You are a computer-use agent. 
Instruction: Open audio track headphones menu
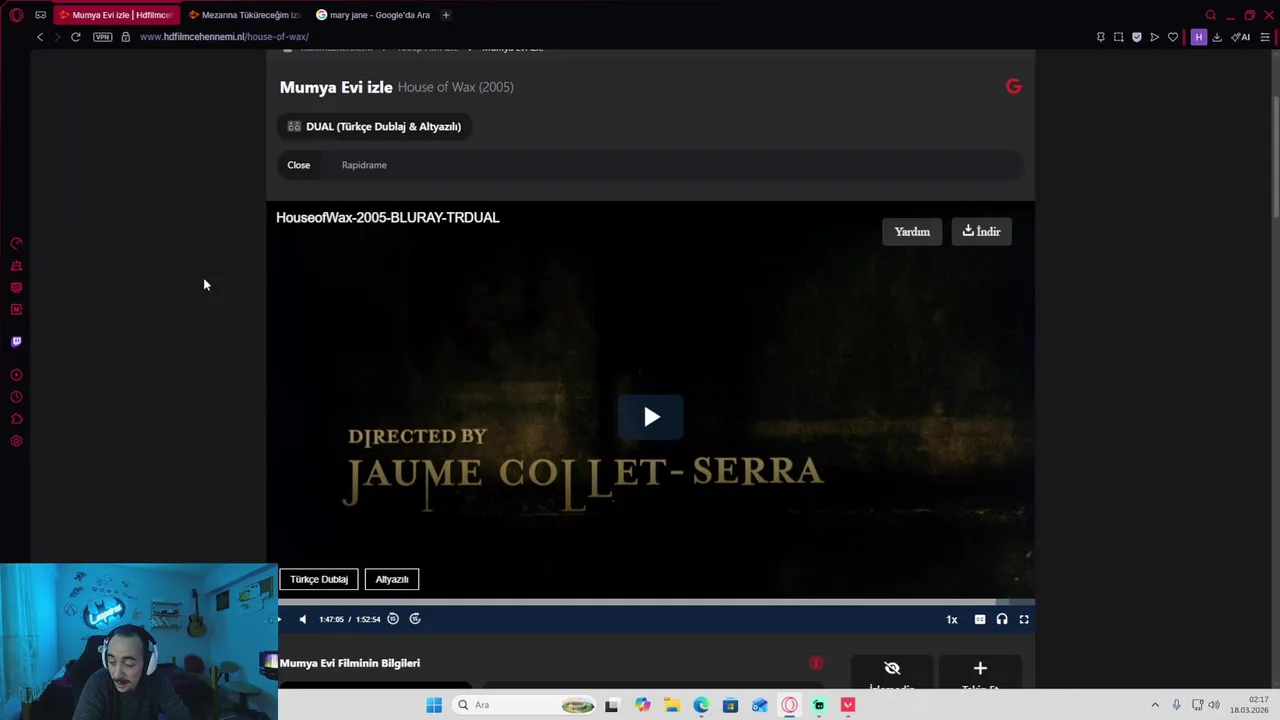(x=1002, y=619)
